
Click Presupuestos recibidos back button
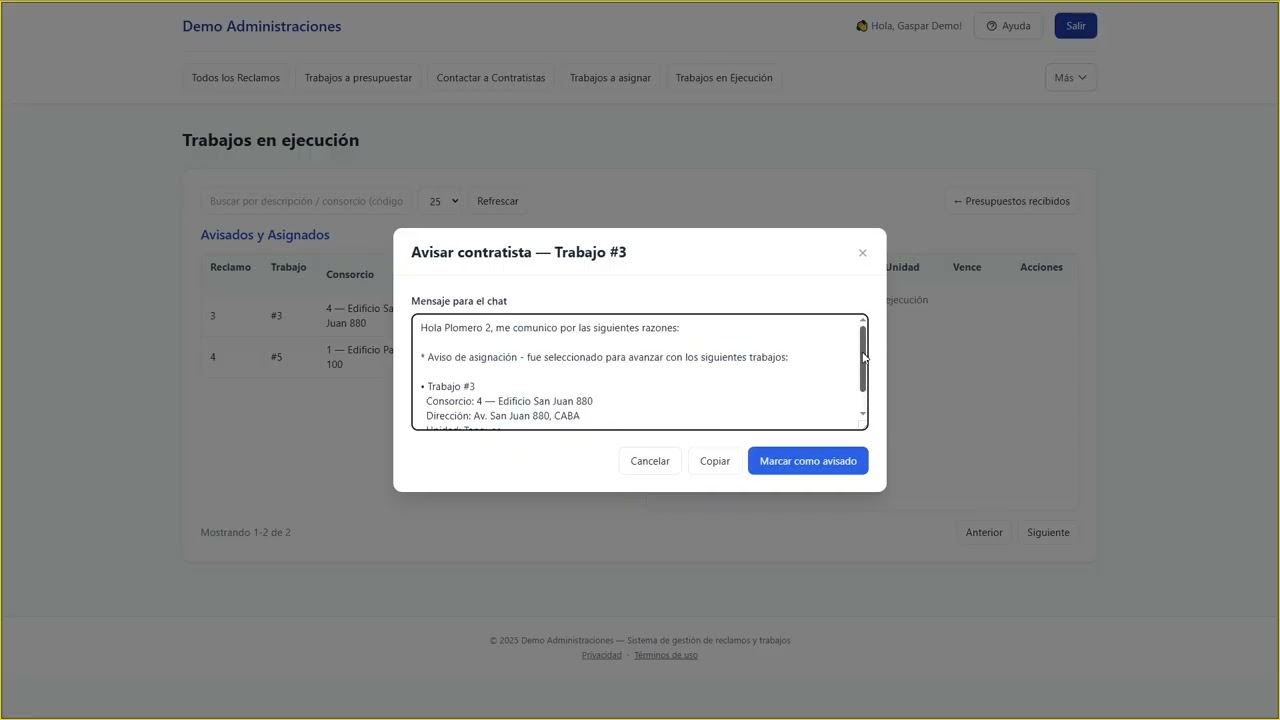[1012, 201]
